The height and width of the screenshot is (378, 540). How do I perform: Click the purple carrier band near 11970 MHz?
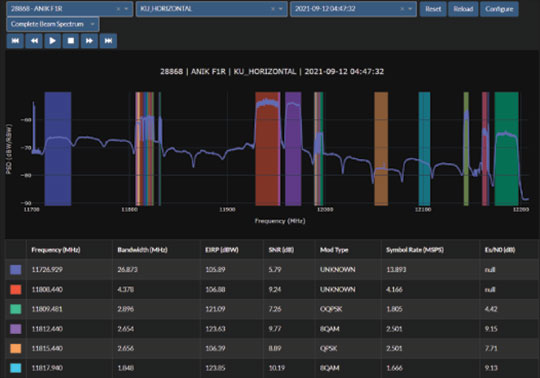[293, 149]
